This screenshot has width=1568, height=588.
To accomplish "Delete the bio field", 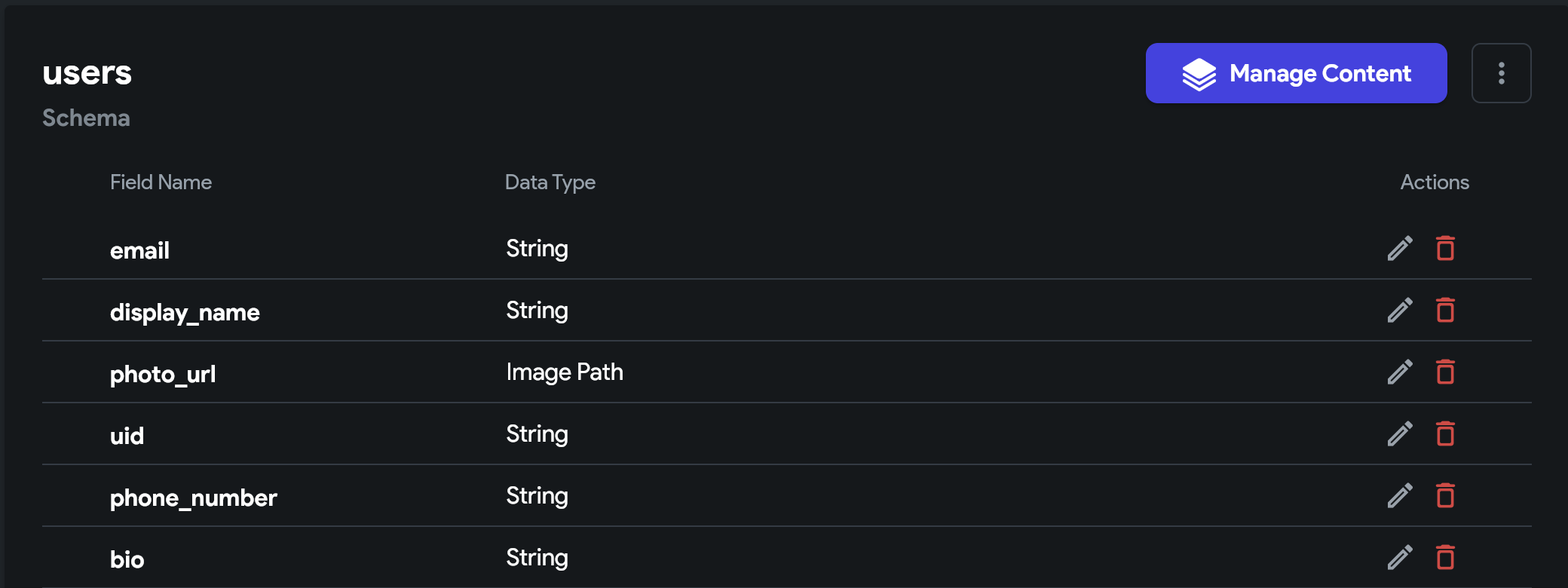I will pyautogui.click(x=1445, y=557).
